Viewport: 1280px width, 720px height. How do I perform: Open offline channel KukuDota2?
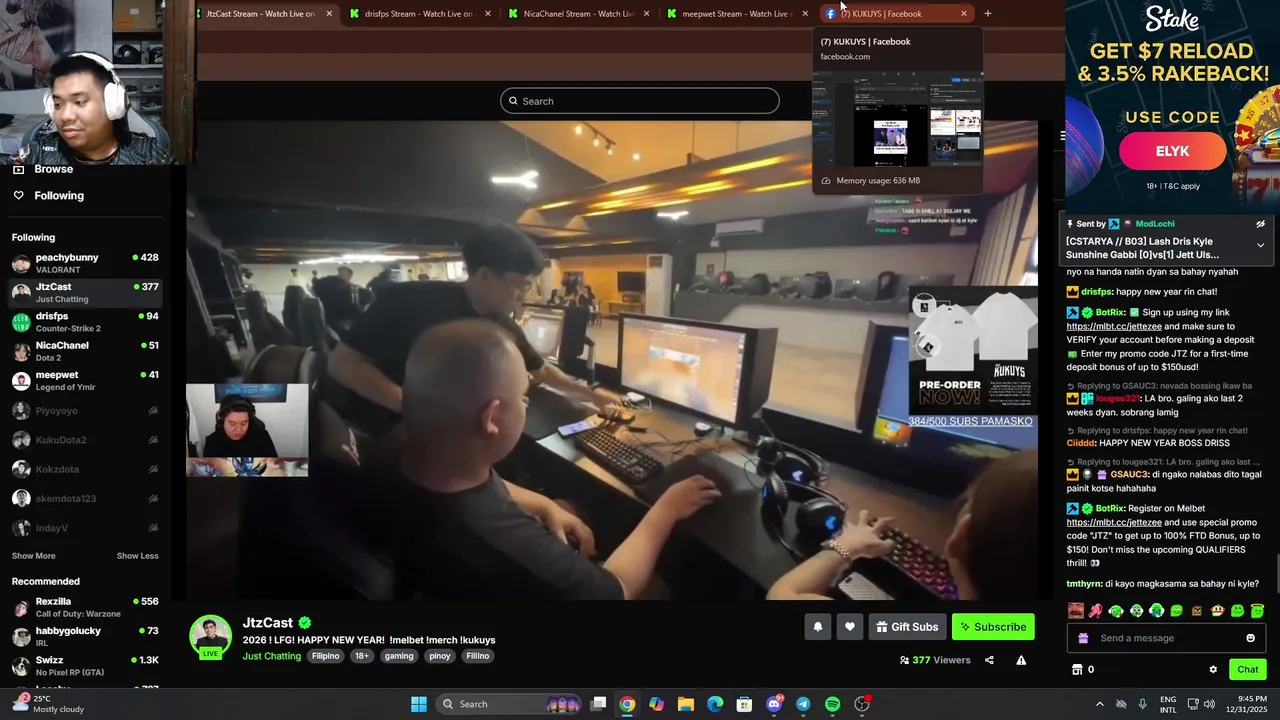(85, 440)
